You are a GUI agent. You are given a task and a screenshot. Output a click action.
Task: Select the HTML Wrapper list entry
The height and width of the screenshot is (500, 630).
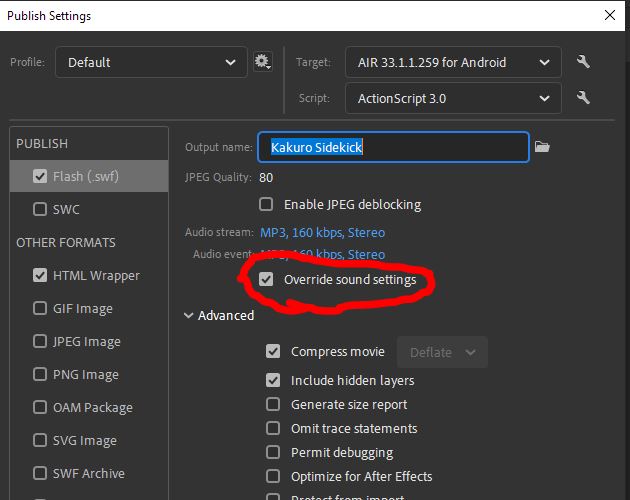tap(89, 275)
